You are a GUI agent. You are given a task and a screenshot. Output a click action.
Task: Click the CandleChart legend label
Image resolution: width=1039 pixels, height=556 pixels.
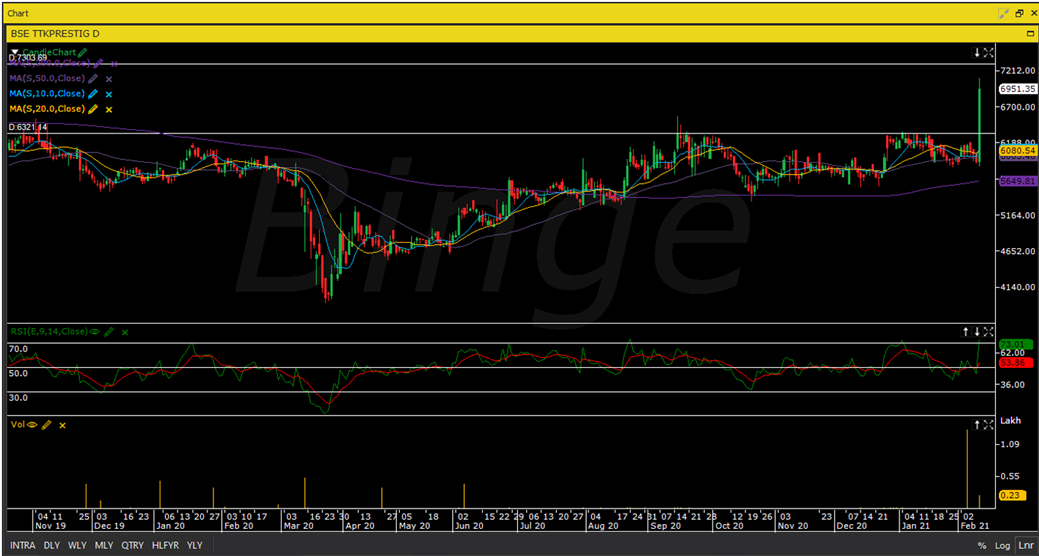click(50, 52)
